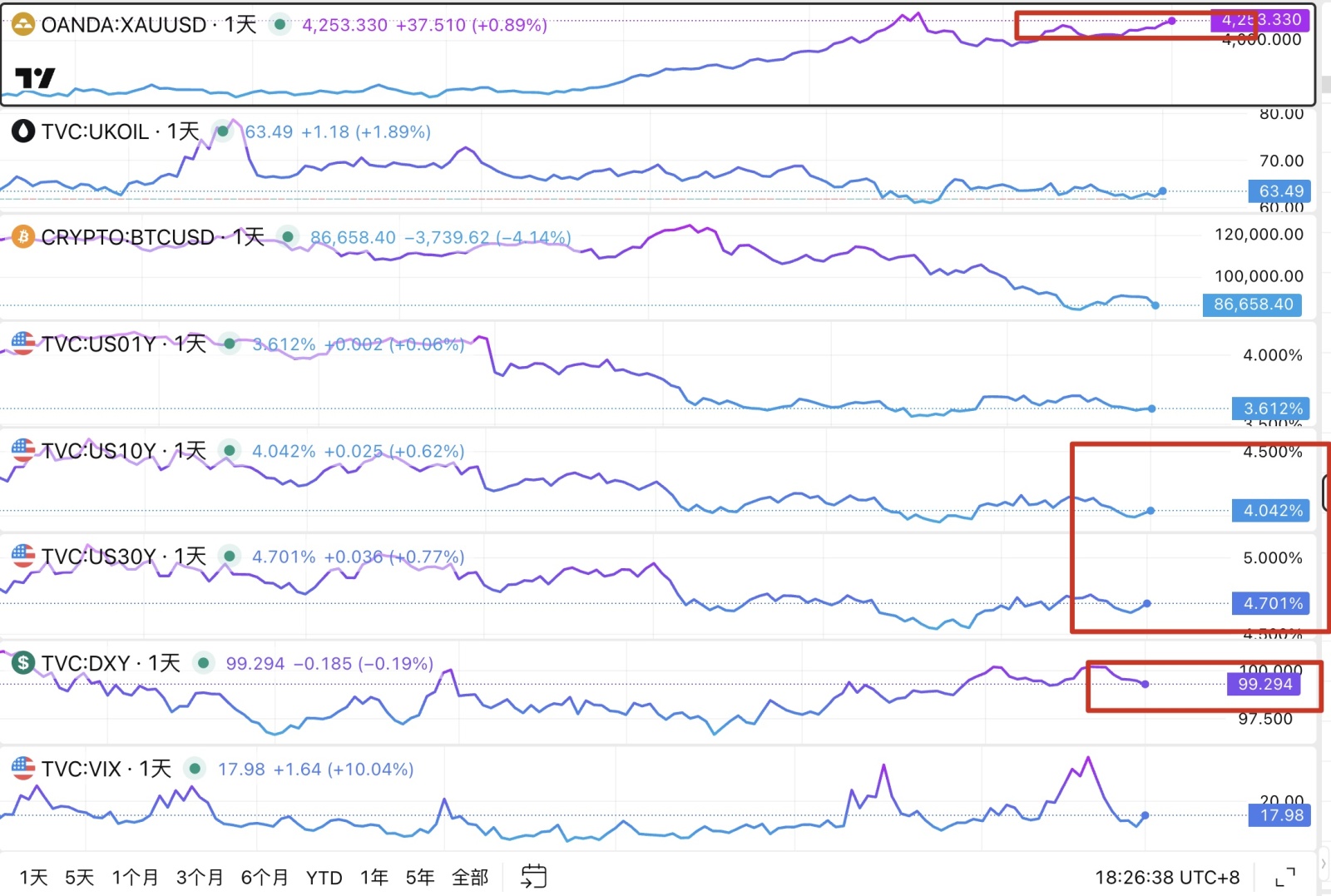Click the VIX market status green dot
This screenshot has width=1331, height=896.
195,769
